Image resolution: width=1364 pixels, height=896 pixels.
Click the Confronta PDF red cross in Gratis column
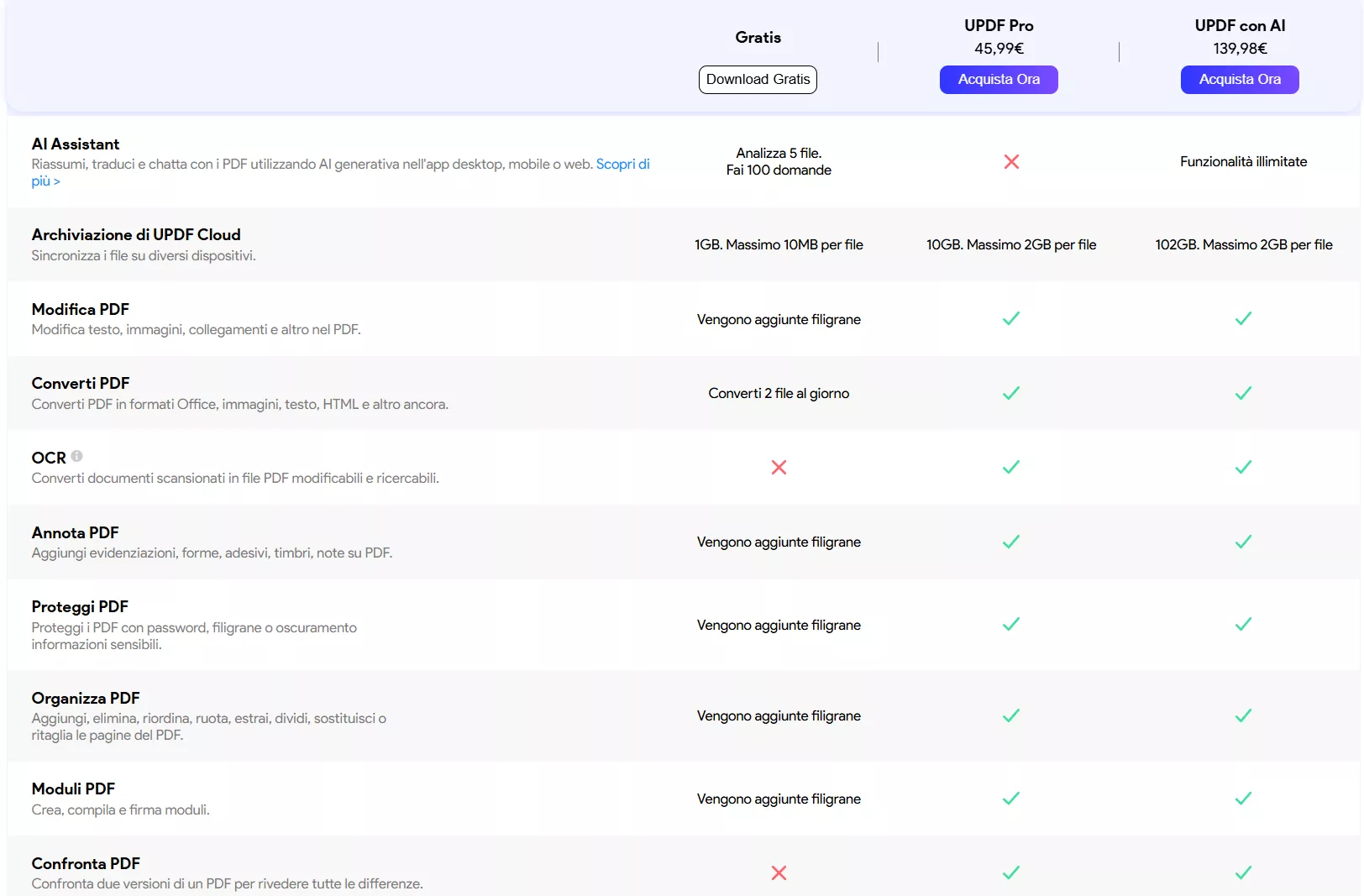(779, 872)
